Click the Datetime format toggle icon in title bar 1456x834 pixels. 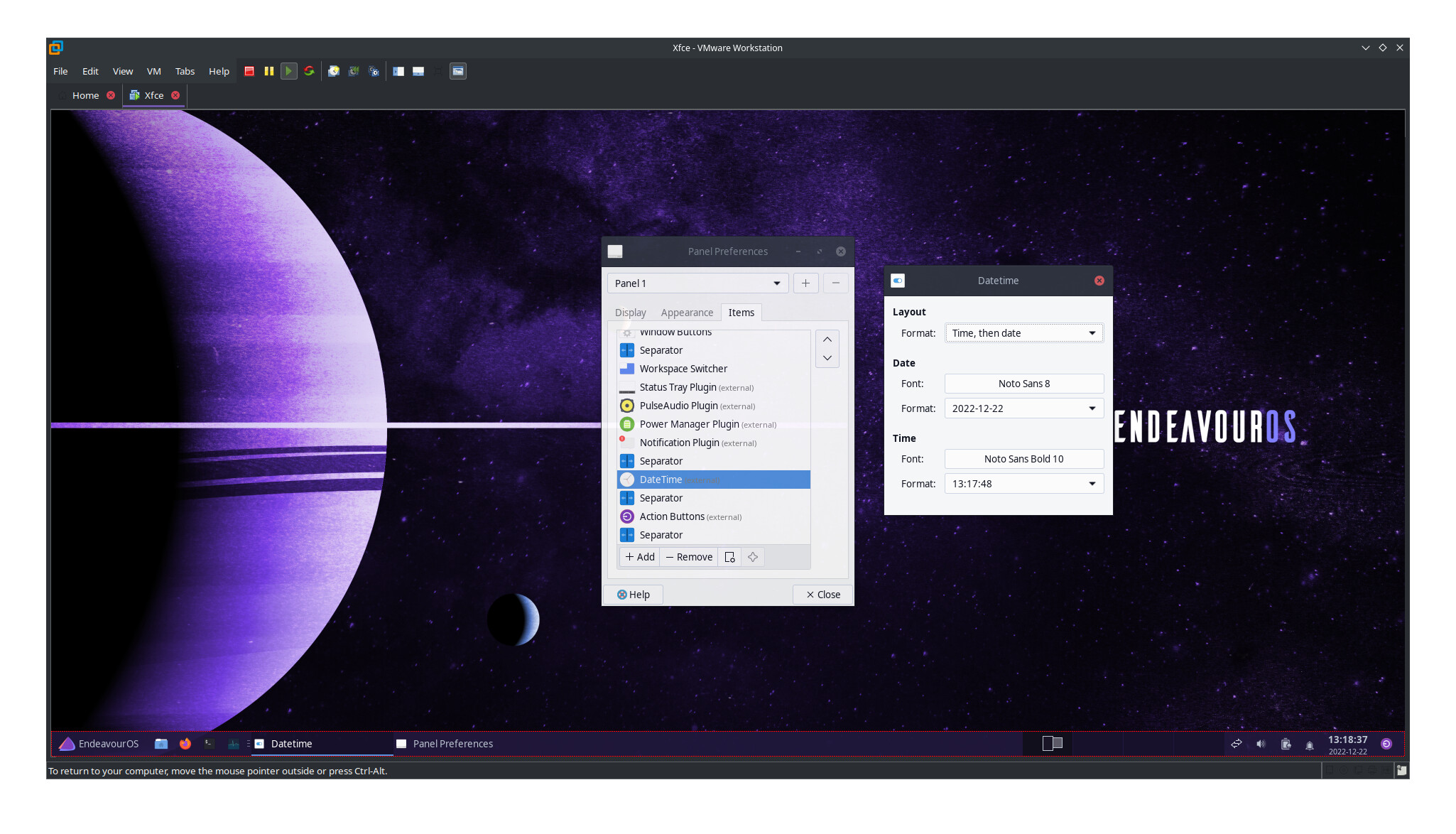(x=897, y=281)
